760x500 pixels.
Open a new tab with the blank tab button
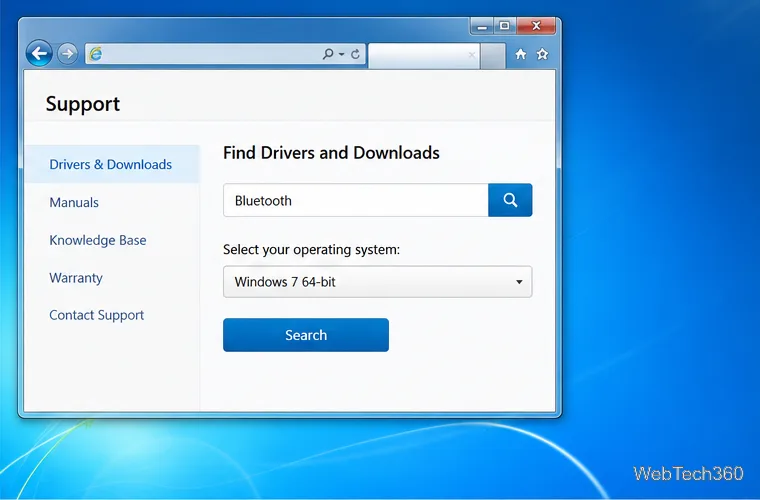click(x=493, y=56)
